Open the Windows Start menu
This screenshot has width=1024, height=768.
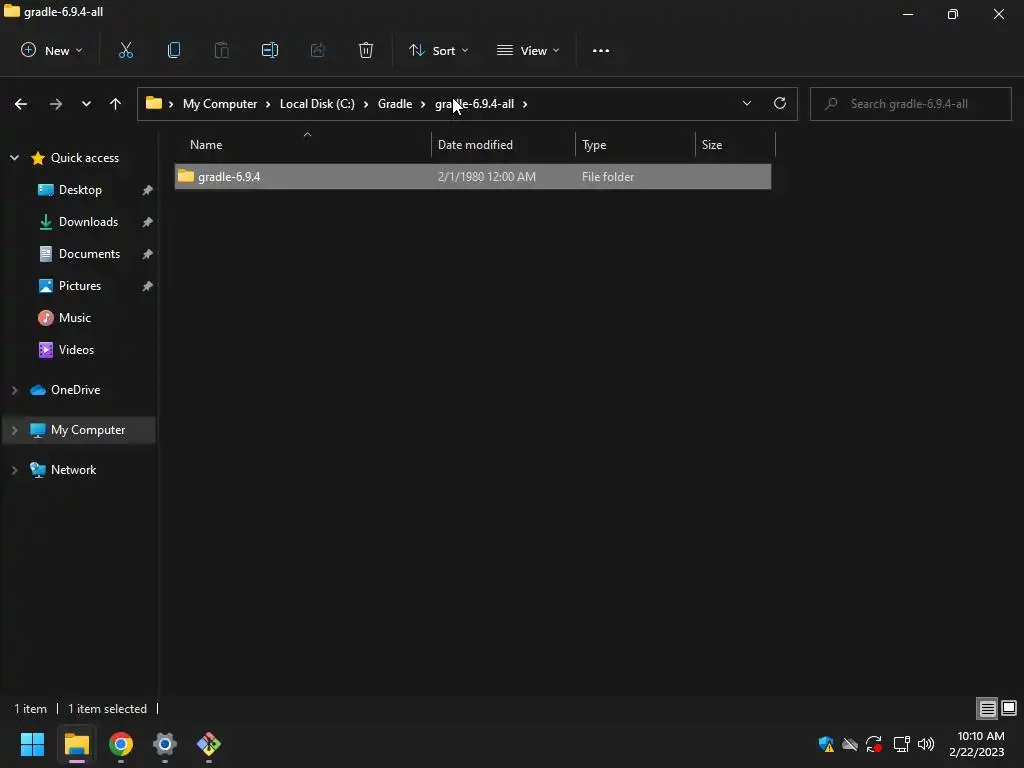point(32,744)
